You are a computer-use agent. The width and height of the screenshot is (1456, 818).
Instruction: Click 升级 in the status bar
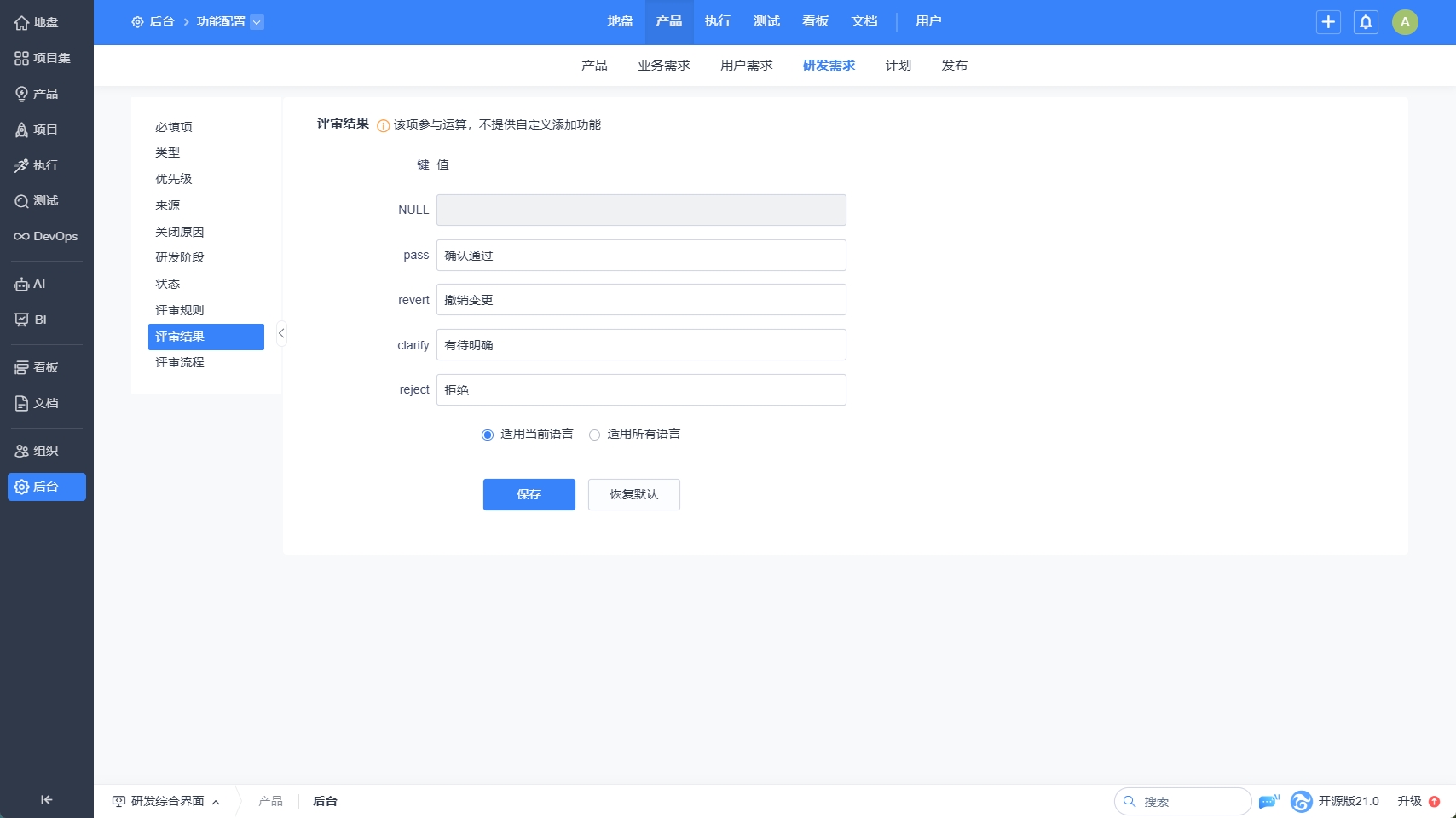tap(1410, 801)
